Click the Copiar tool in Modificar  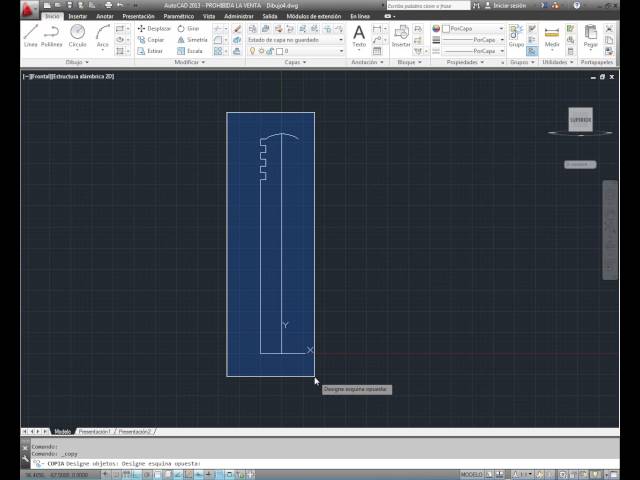151,40
